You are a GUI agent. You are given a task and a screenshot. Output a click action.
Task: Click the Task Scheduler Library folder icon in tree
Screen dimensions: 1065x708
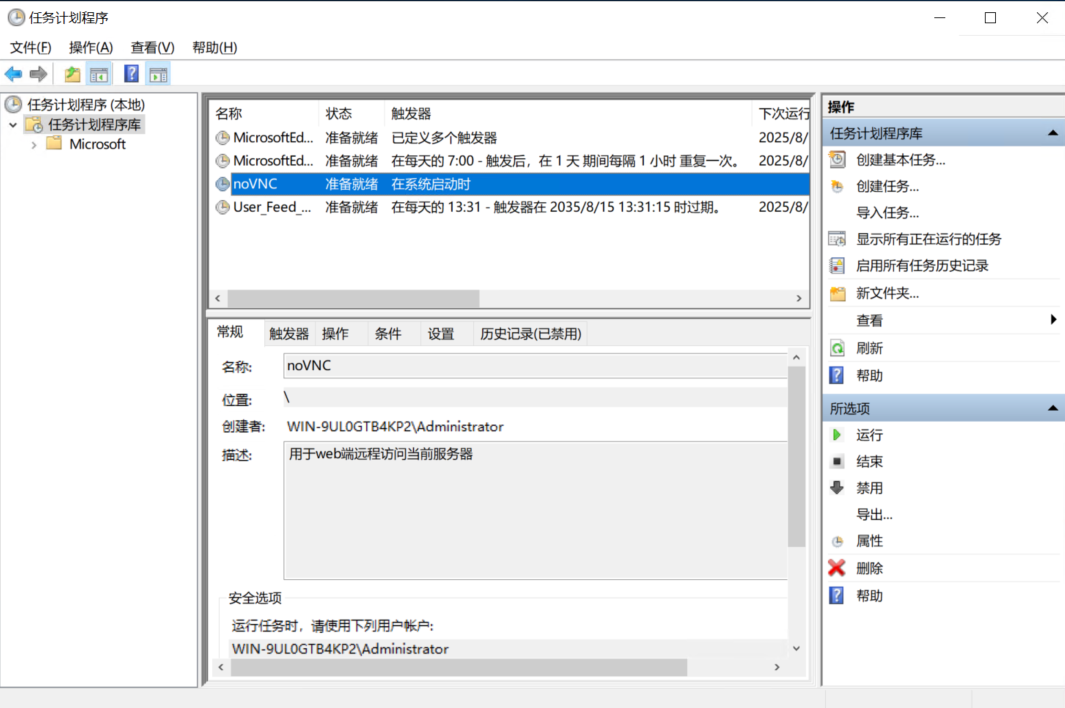[34, 124]
